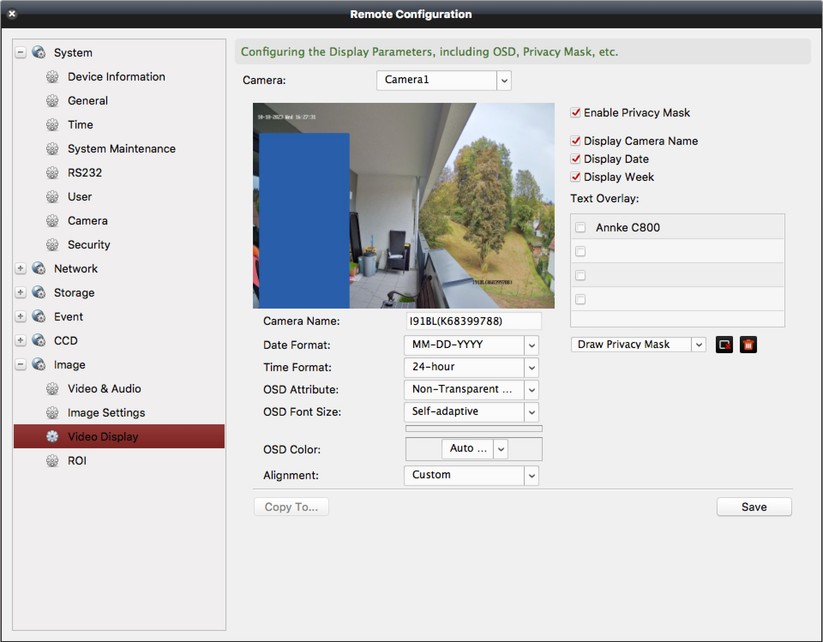Clear drawn mask using the clear-region icon
Viewport: 823px width, 642px height.
(x=726, y=343)
